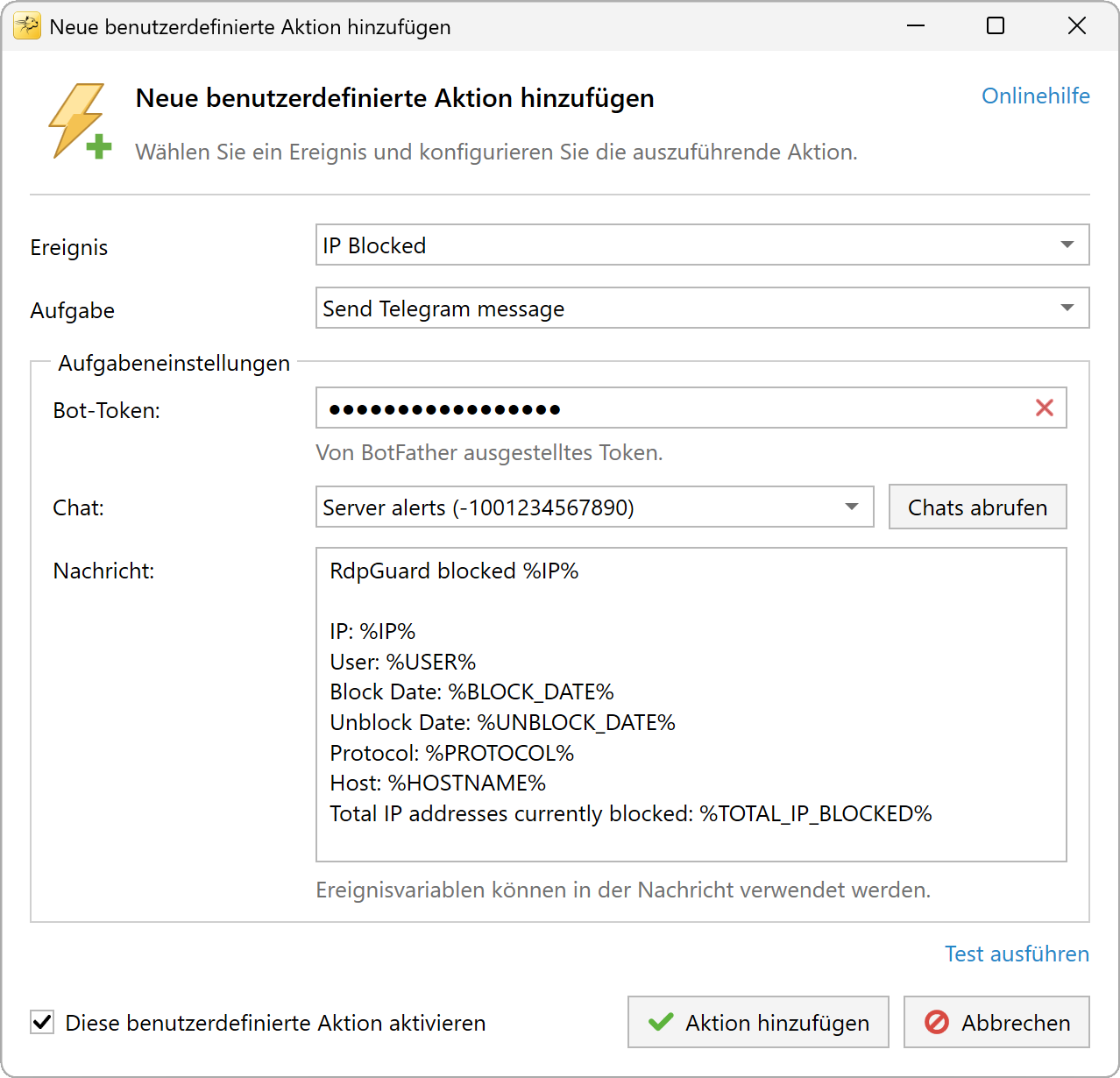Screen dimensions: 1120x1078
Task: Focus the Bot-Token password field
Action: click(691, 408)
